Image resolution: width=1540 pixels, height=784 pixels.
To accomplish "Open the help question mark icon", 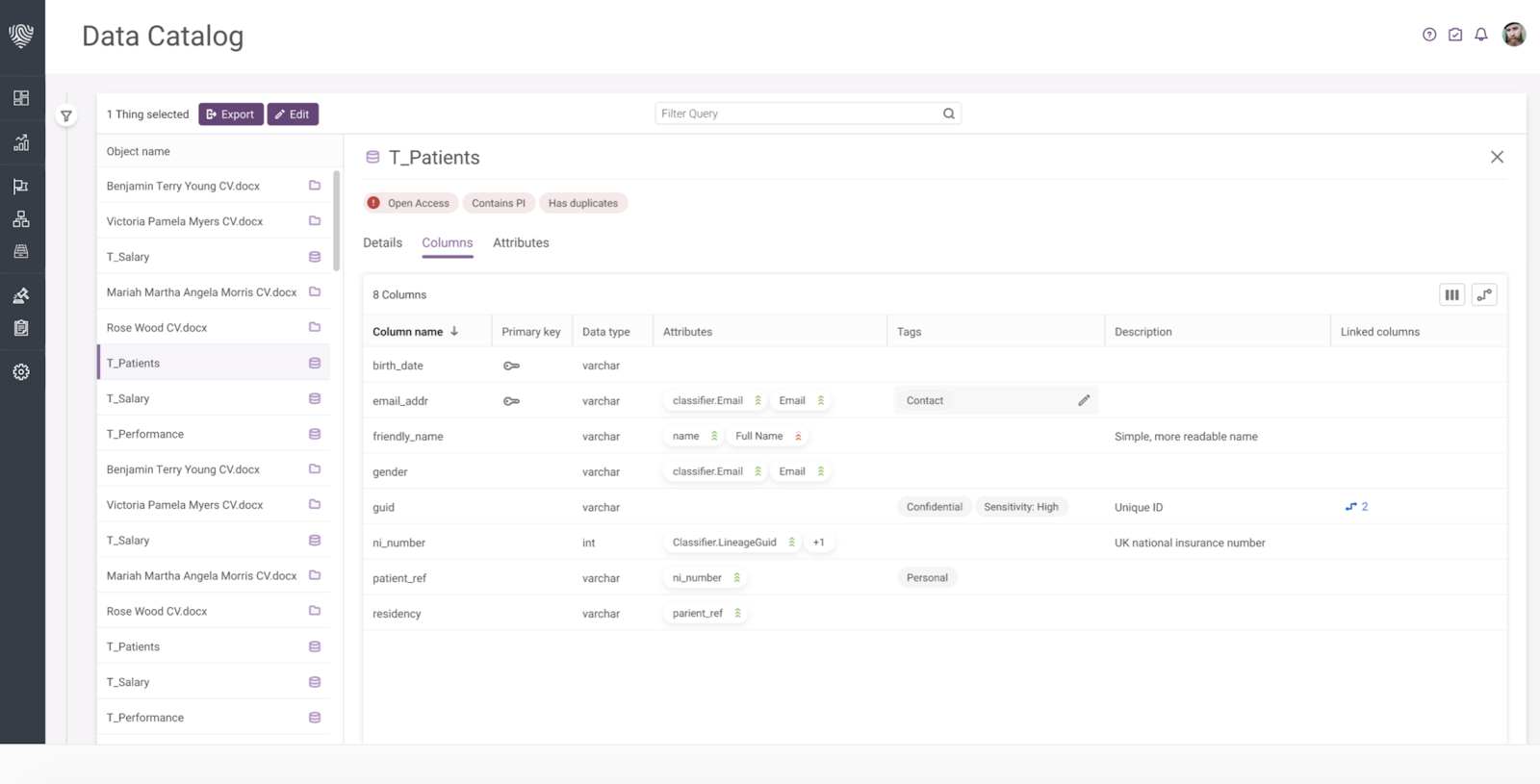I will click(x=1429, y=35).
